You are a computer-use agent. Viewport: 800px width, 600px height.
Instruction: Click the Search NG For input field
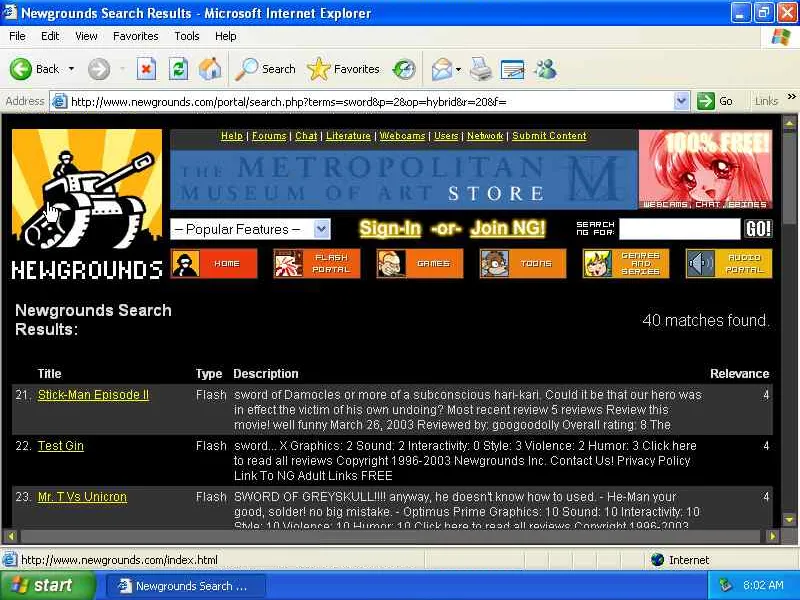679,229
